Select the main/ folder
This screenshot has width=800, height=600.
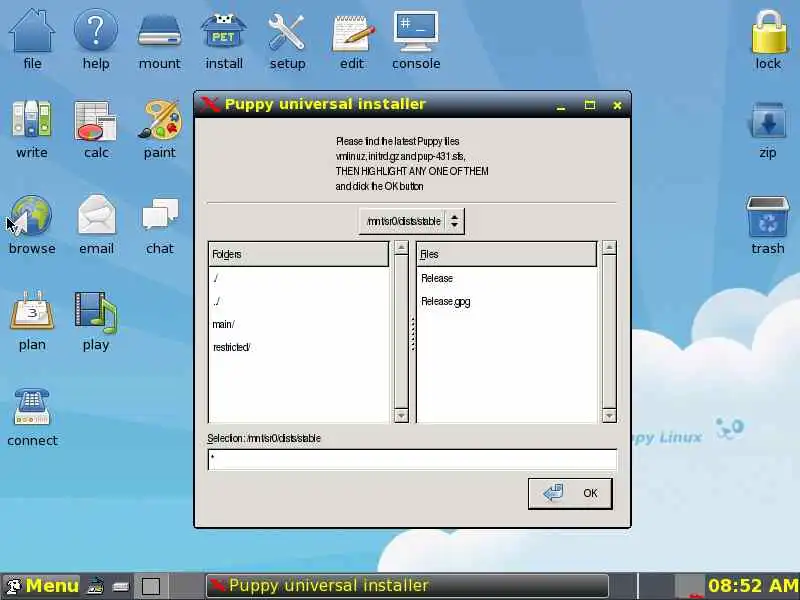(x=298, y=324)
